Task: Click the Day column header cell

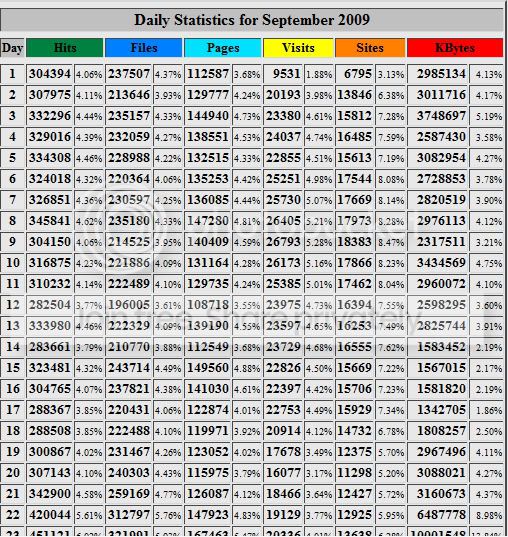Action: pyautogui.click(x=12, y=48)
